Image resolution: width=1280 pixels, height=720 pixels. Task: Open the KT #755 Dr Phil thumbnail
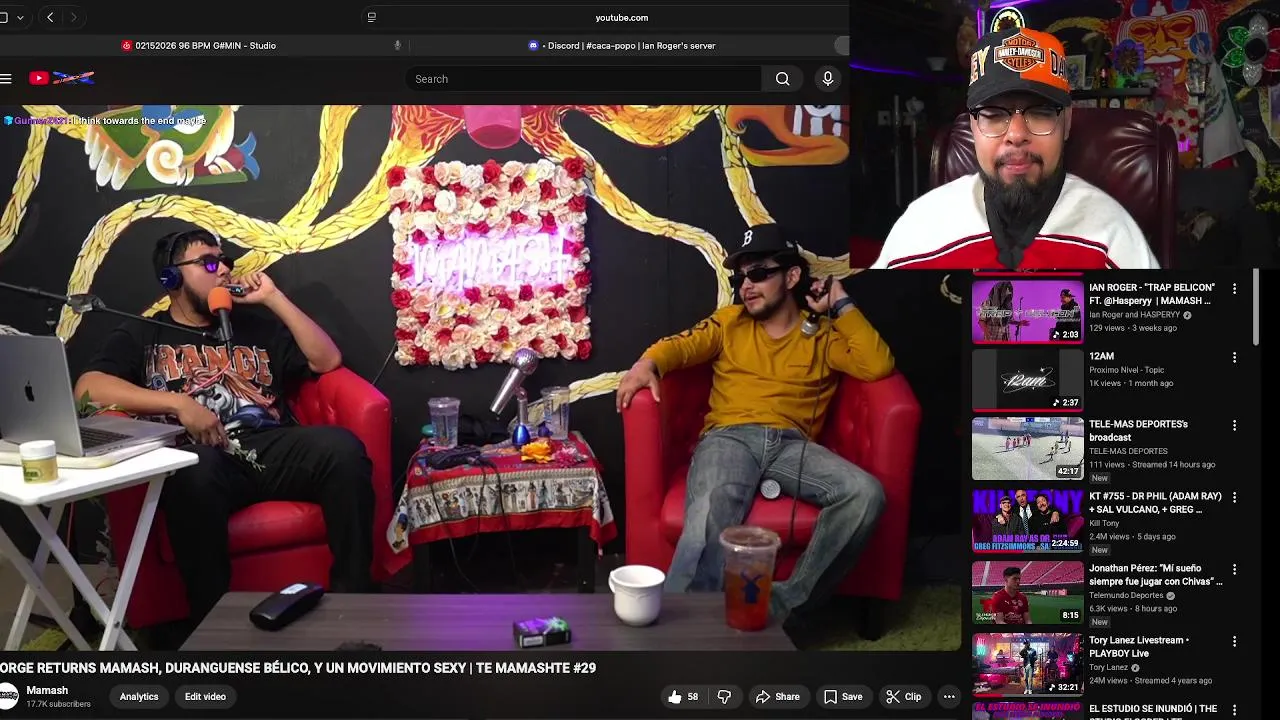(1028, 521)
